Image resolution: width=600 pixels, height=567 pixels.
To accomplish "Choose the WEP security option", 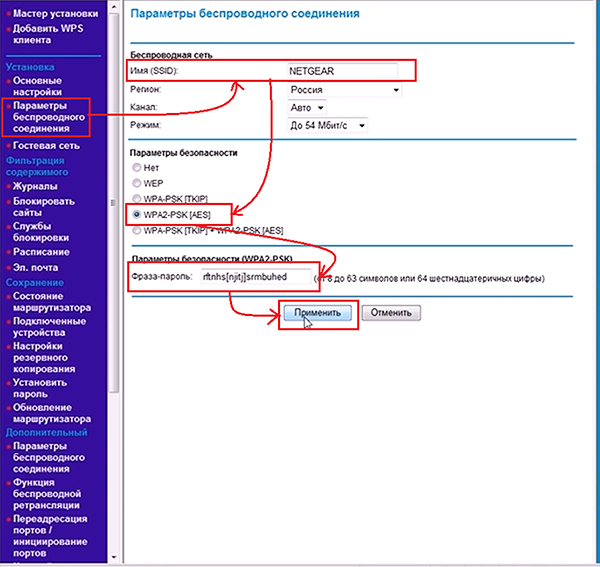I will (x=137, y=183).
